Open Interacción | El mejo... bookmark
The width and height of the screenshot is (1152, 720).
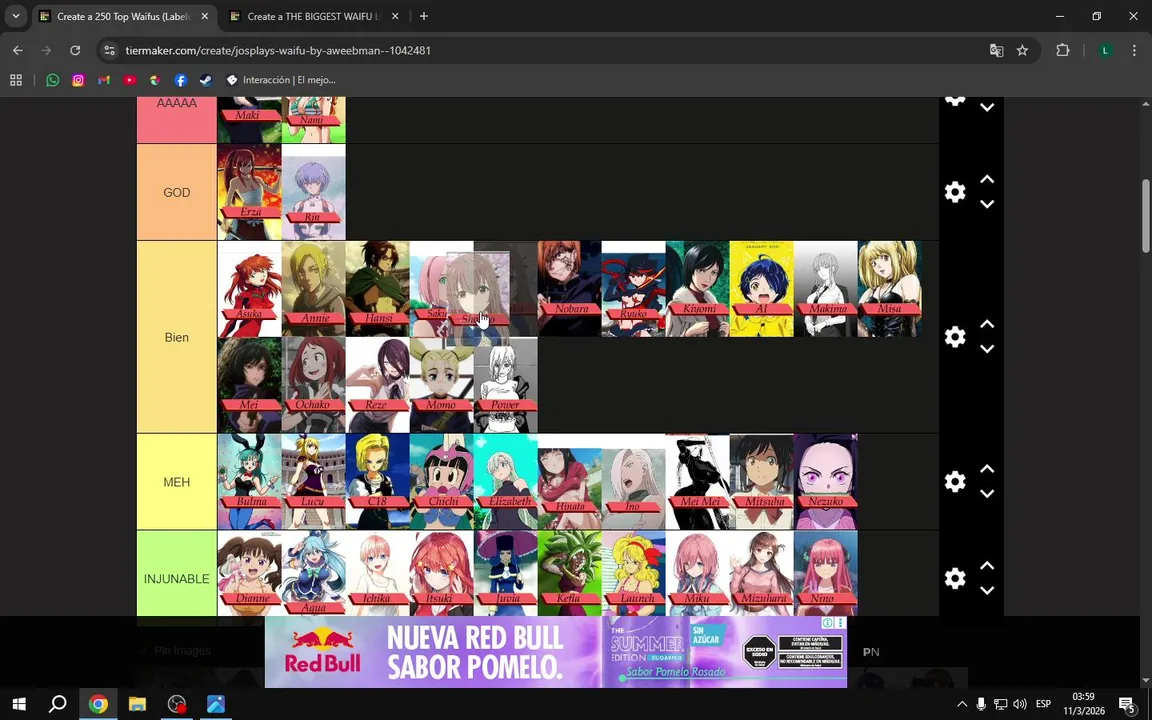pyautogui.click(x=281, y=80)
